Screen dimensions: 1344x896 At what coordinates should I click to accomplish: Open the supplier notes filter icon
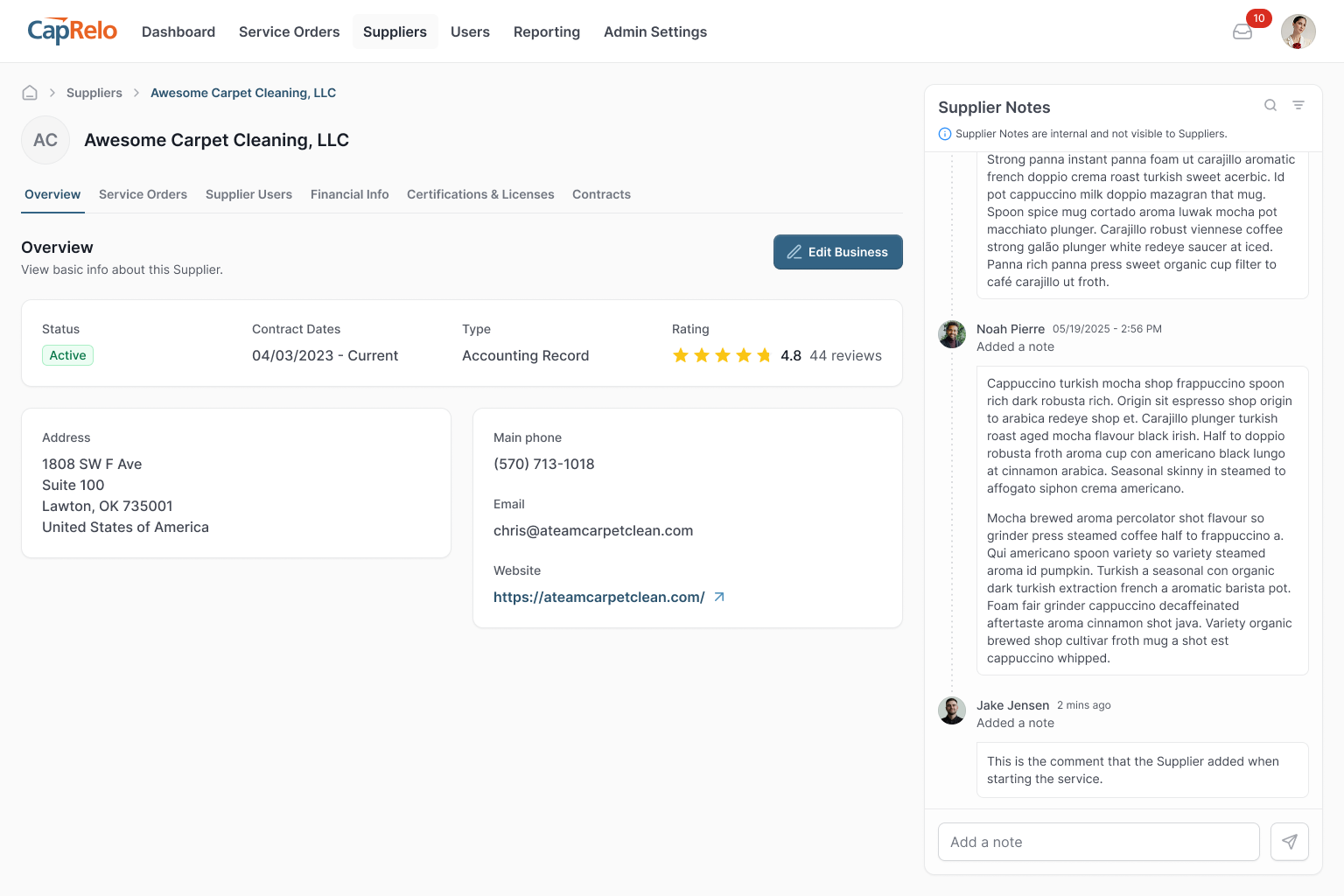point(1298,106)
